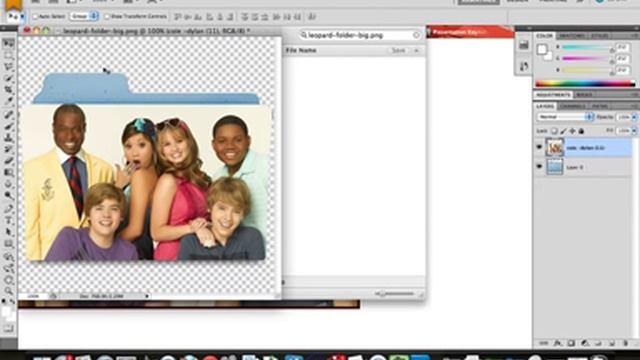Select the Hand tool
The height and width of the screenshot is (360, 640).
coord(9,280)
